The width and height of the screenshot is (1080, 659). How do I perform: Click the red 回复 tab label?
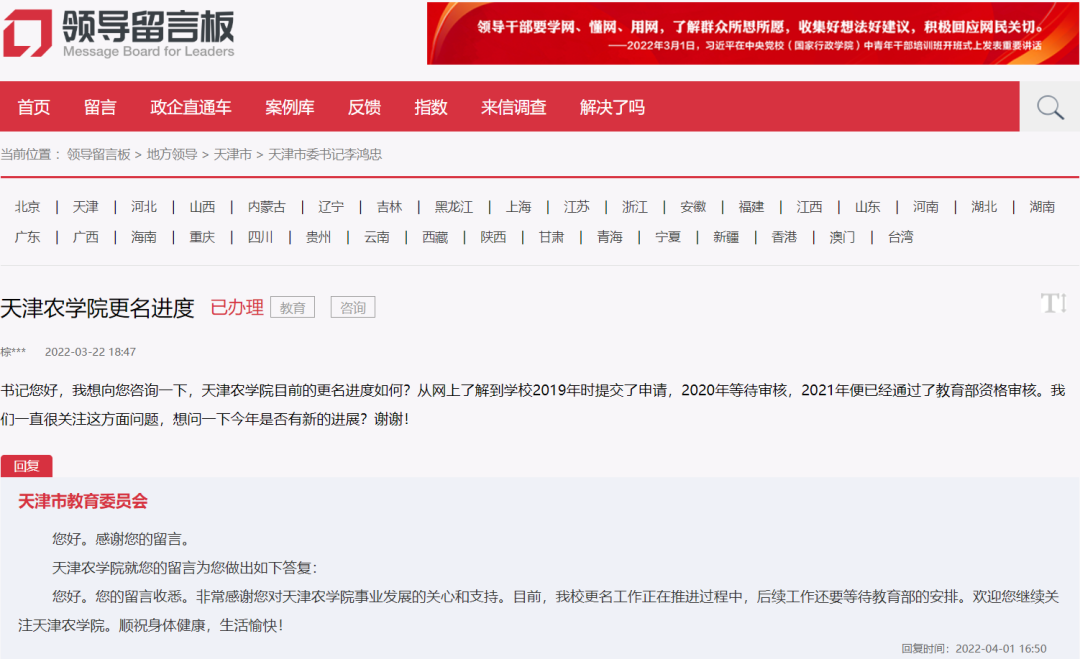(x=26, y=466)
